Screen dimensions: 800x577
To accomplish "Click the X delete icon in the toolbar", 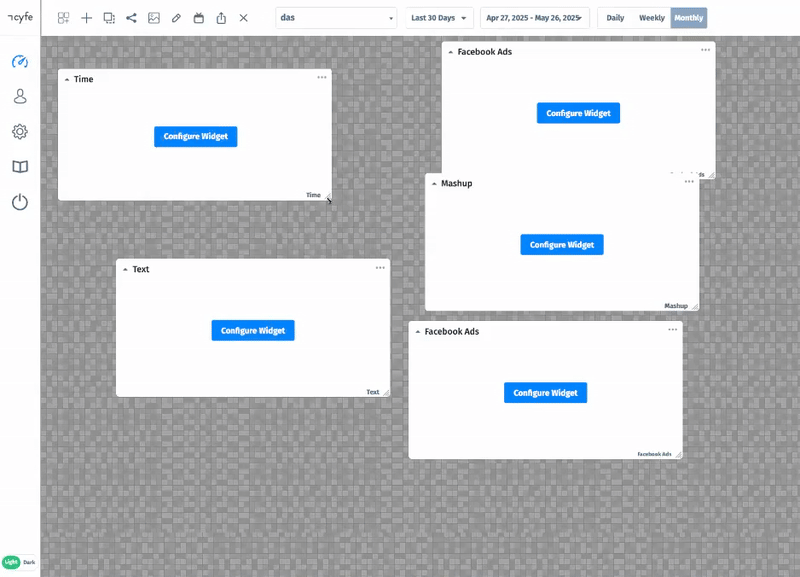I will pyautogui.click(x=243, y=18).
